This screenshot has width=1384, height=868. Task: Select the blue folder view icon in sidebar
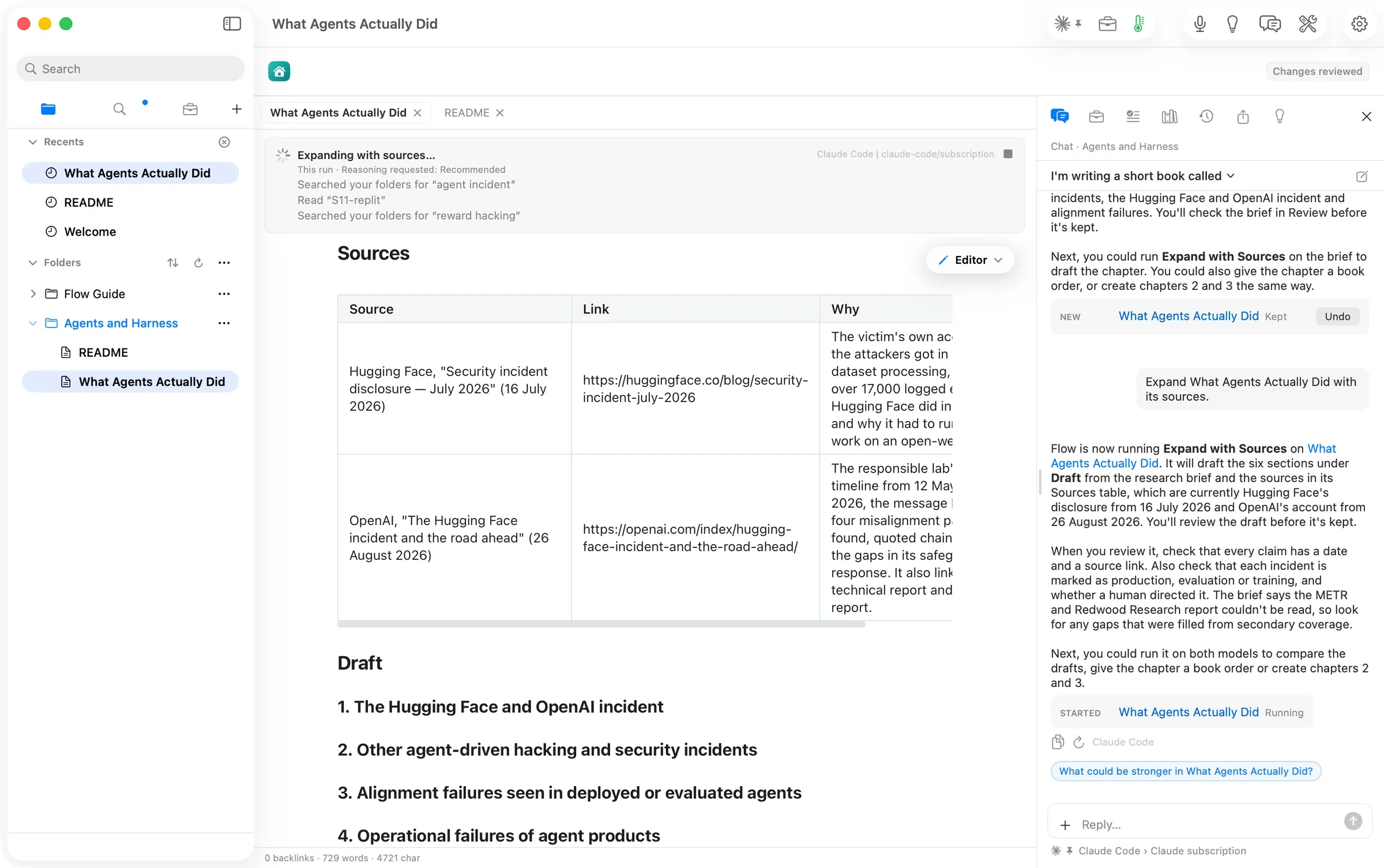48,109
